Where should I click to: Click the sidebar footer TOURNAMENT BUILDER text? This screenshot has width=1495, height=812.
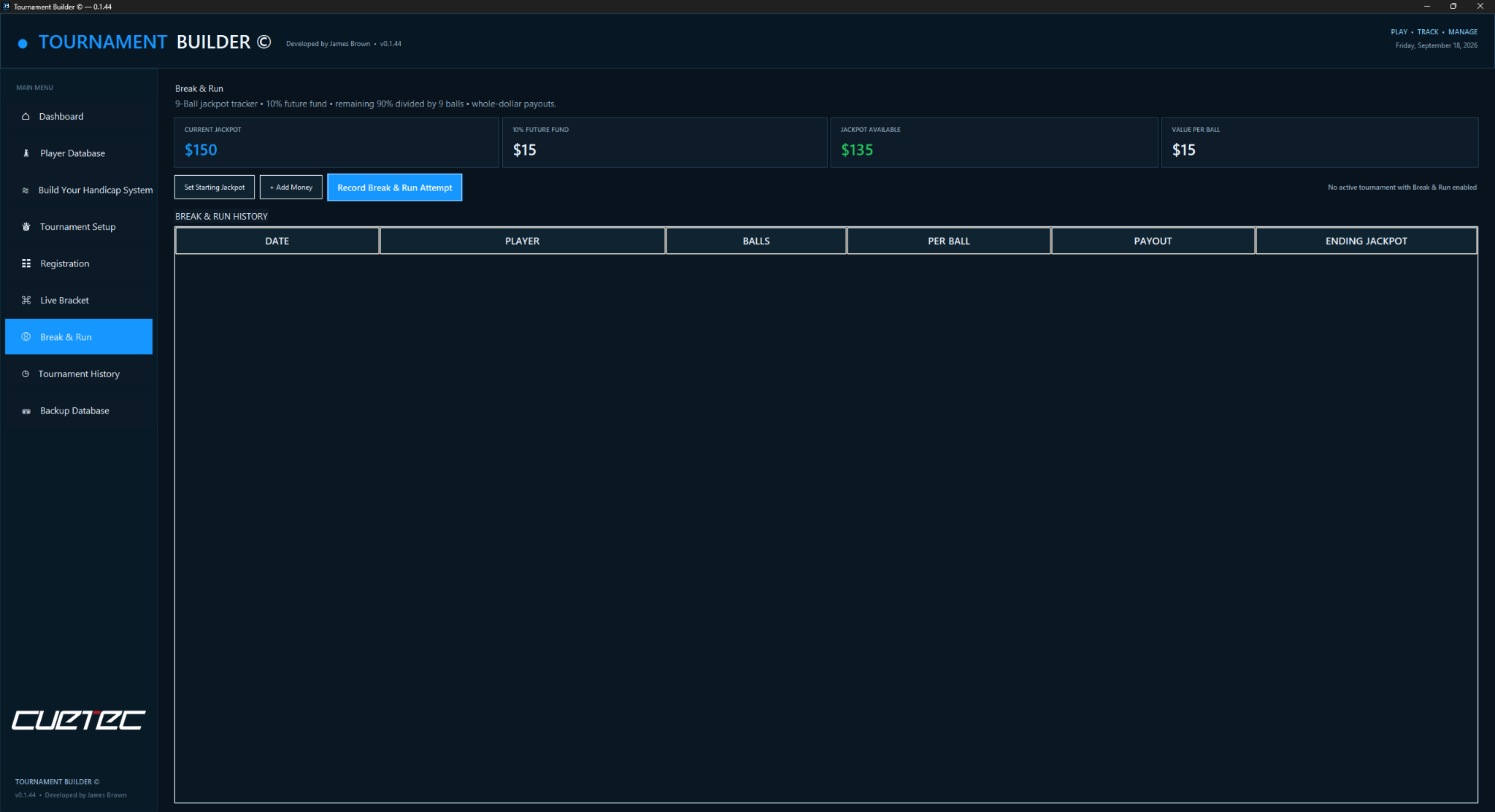coord(57,782)
